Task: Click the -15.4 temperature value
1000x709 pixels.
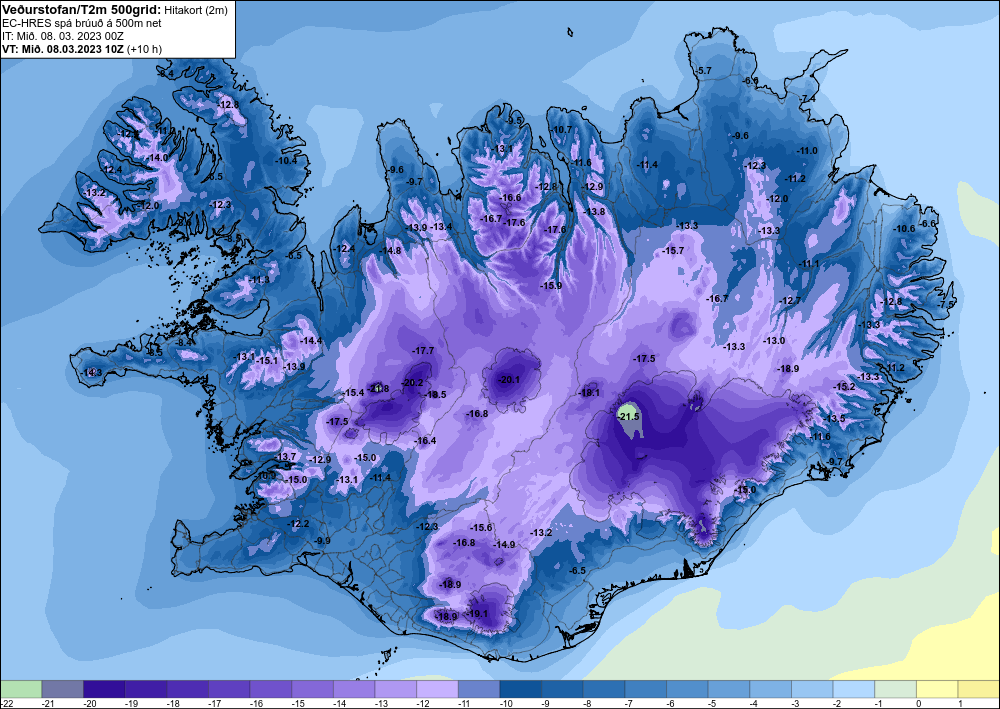Action: (x=353, y=393)
